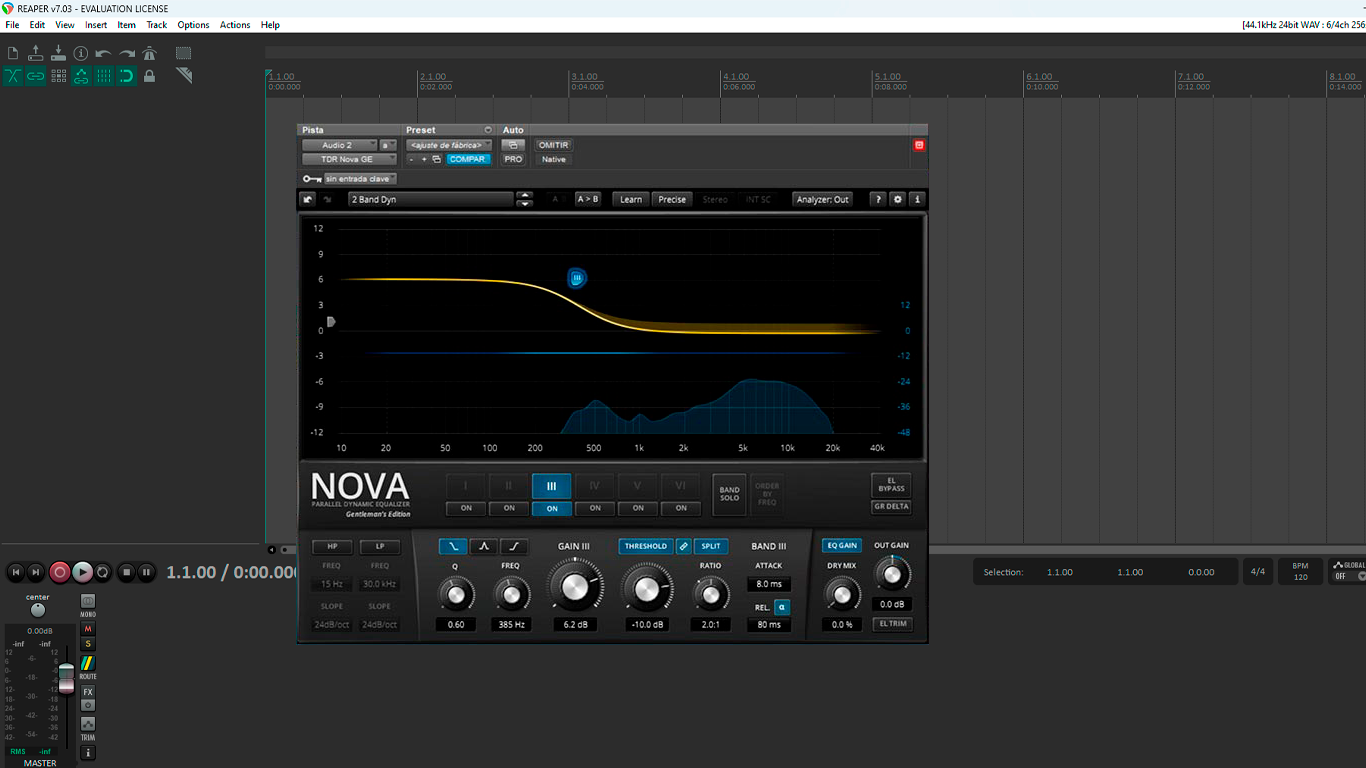This screenshot has width=1366, height=768.
Task: Step to previous preset with up arrow
Action: coord(524,195)
